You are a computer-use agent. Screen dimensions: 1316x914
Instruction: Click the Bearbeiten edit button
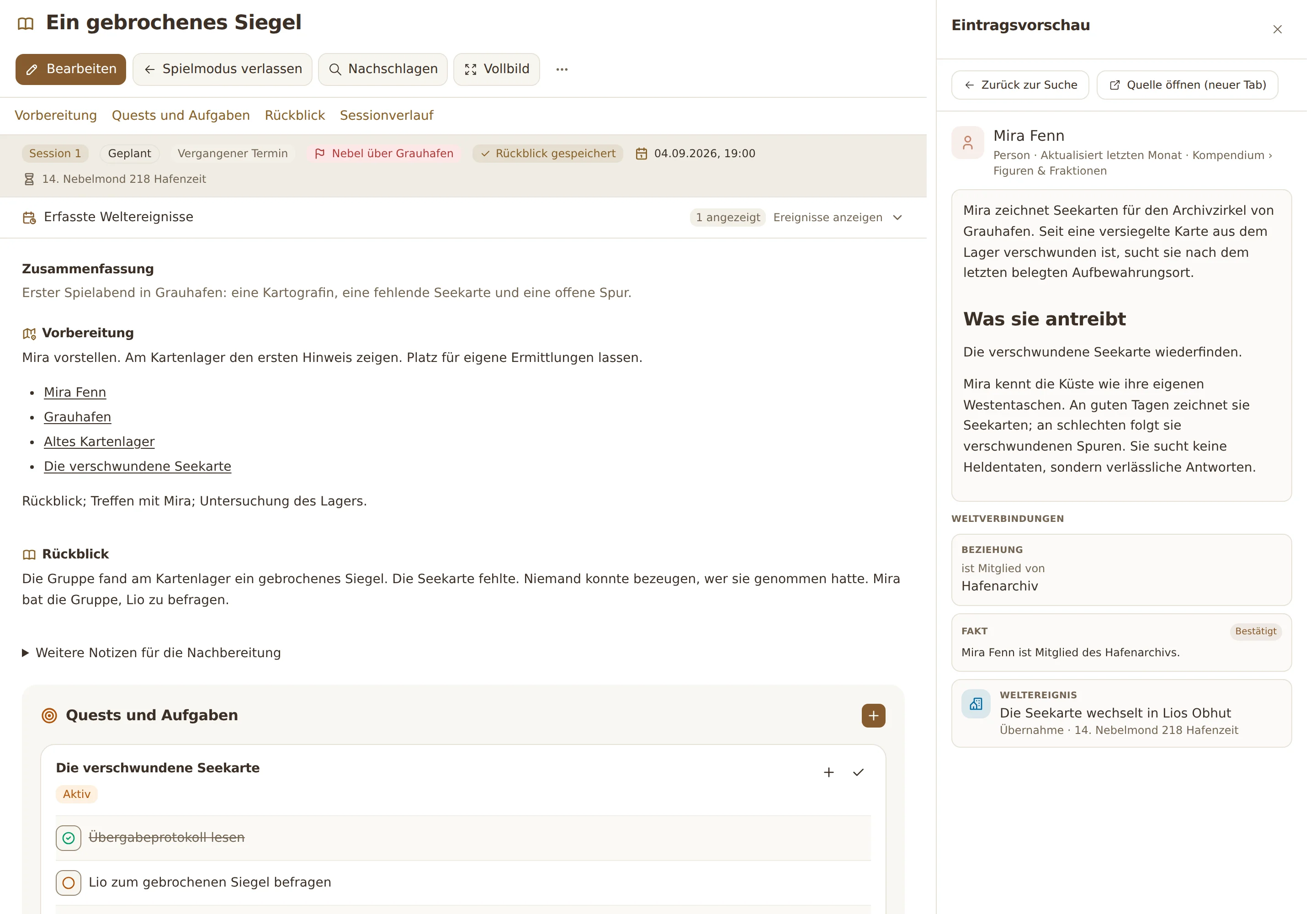coord(70,69)
